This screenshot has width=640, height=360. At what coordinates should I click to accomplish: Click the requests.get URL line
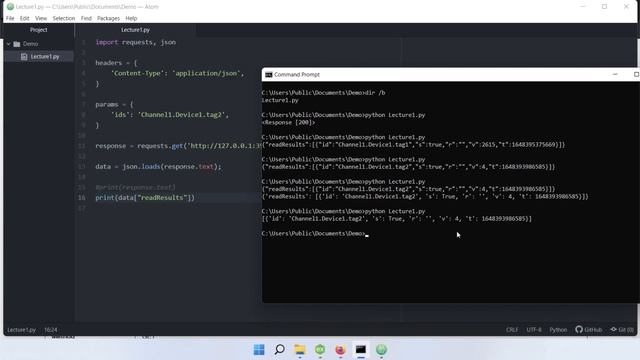tap(178, 146)
